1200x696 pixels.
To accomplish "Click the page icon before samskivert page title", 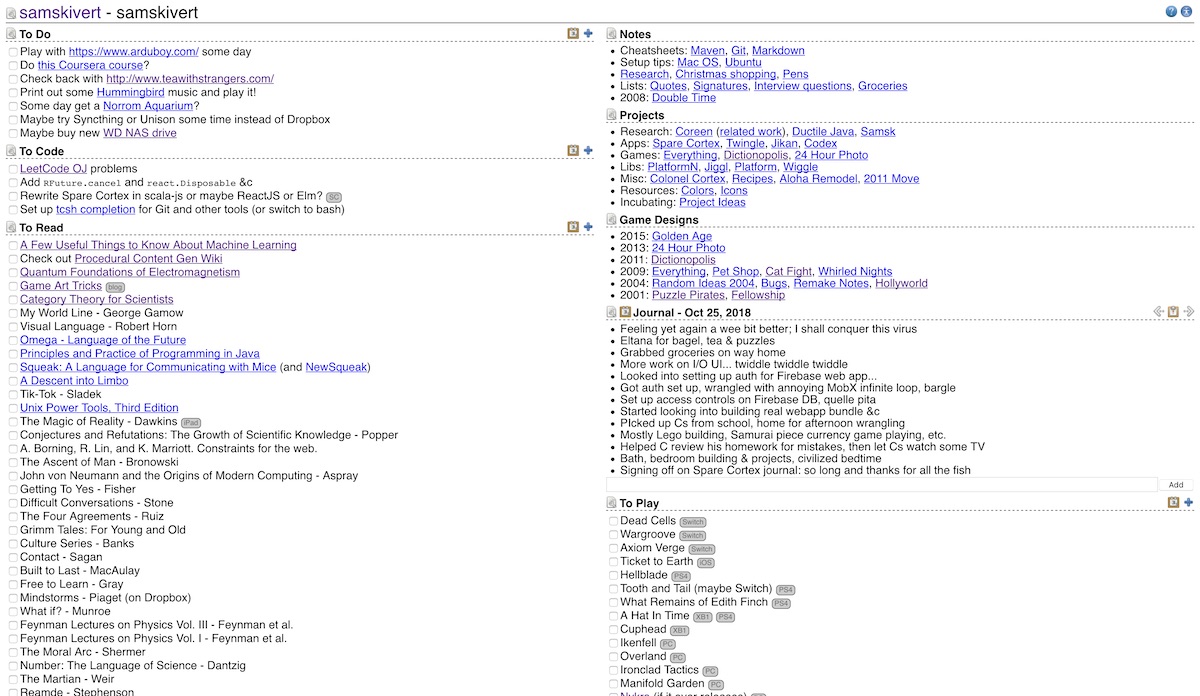I will point(10,13).
